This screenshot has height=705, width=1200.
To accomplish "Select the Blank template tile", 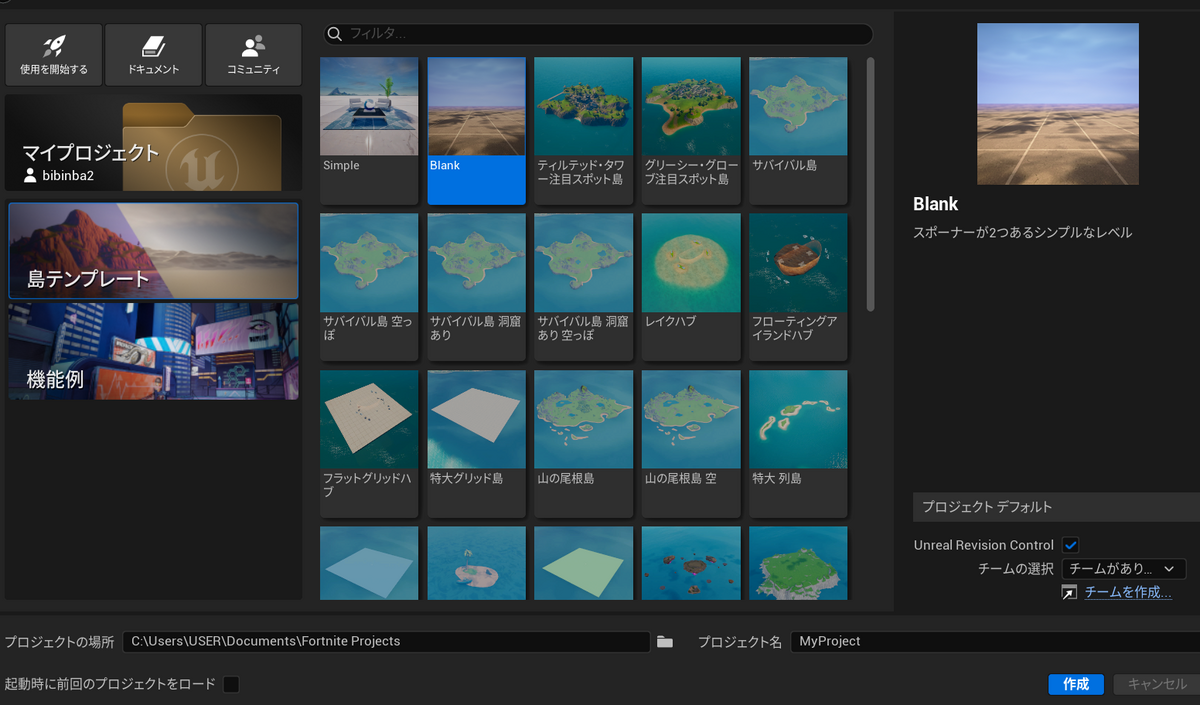I will 476,131.
